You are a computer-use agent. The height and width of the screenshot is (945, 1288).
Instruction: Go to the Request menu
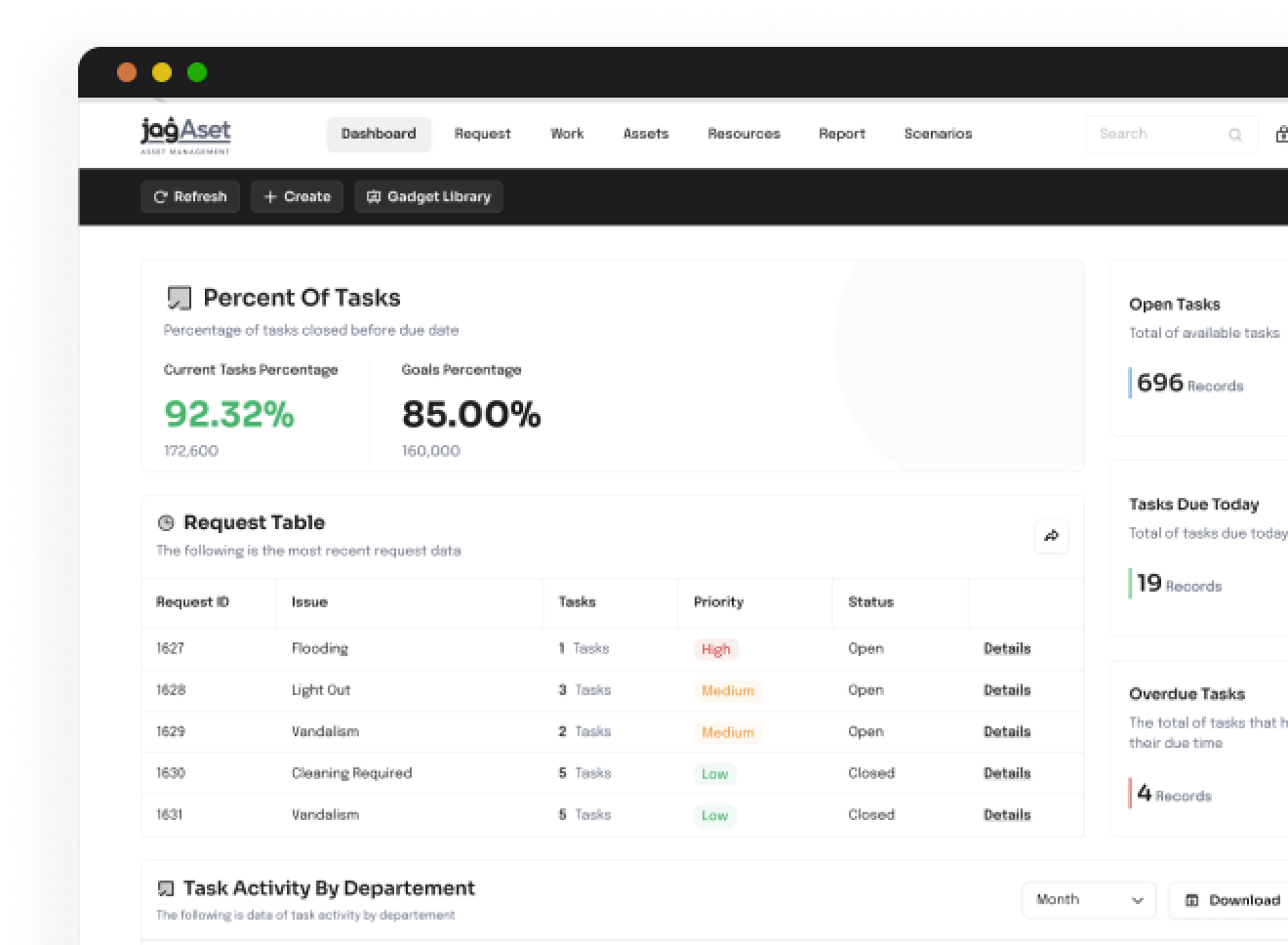coord(482,134)
